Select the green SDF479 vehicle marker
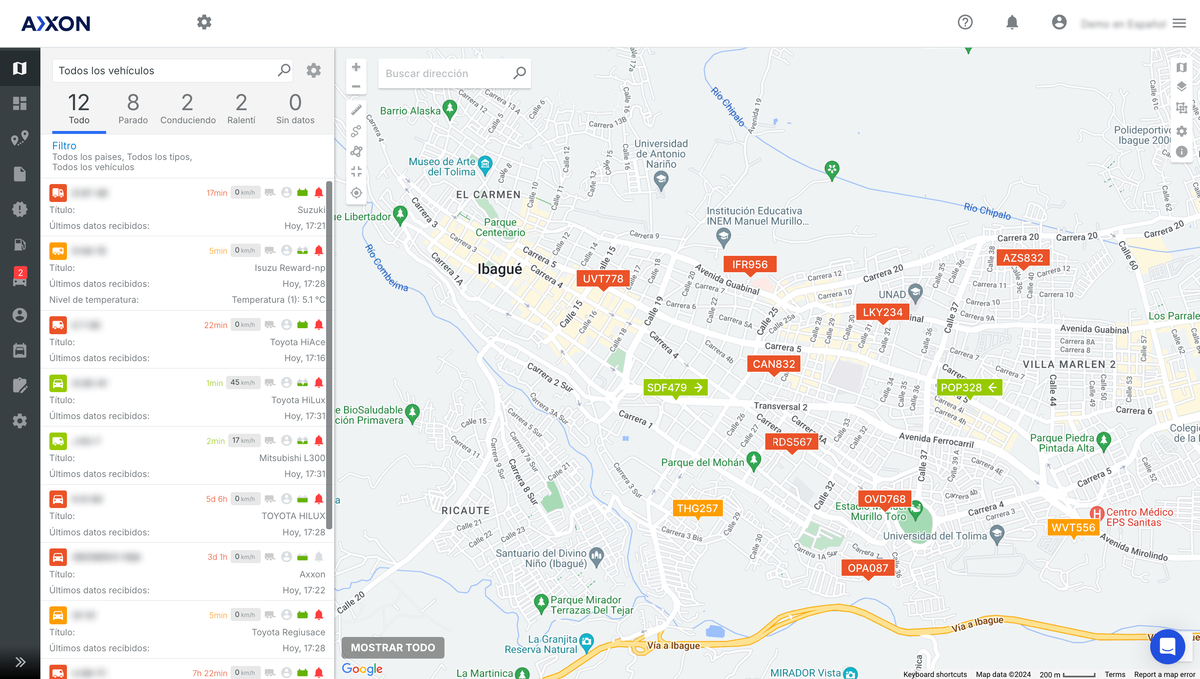Screen dimensions: 1200x679 (x=676, y=387)
